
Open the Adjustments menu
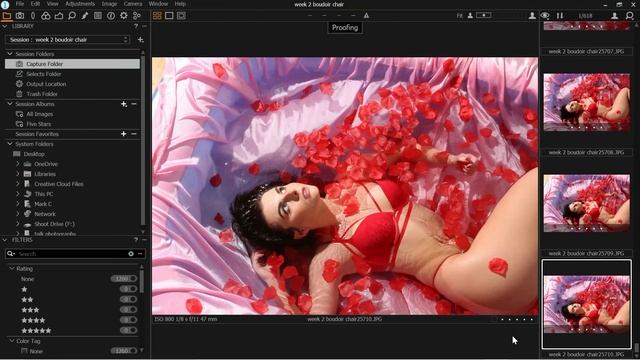(x=80, y=4)
